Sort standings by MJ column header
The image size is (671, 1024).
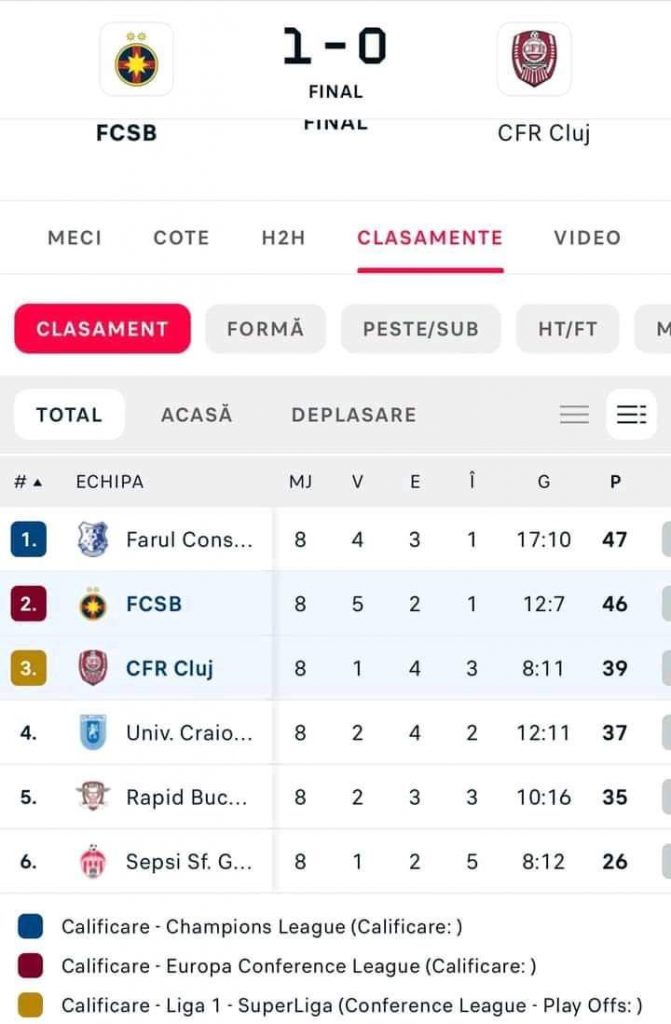click(300, 482)
